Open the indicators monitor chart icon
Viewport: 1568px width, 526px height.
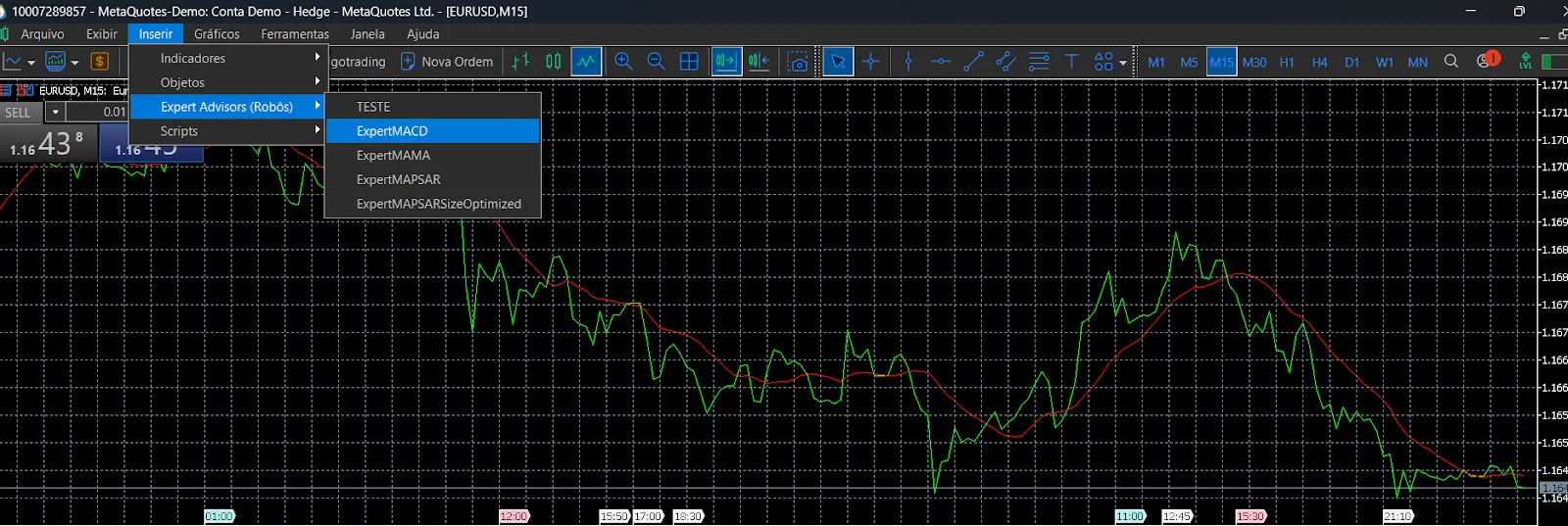[56, 62]
